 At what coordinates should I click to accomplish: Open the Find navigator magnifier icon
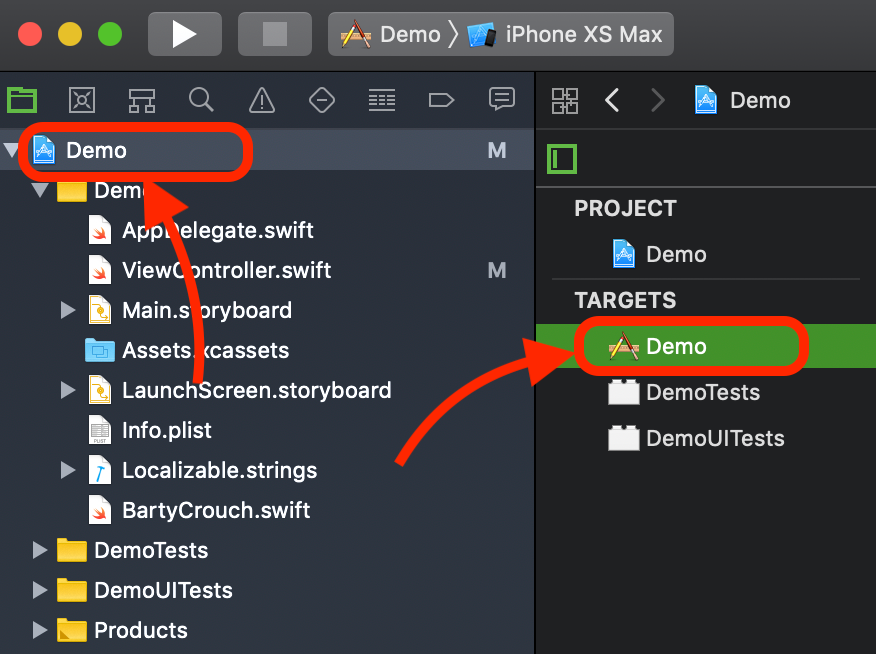(201, 101)
